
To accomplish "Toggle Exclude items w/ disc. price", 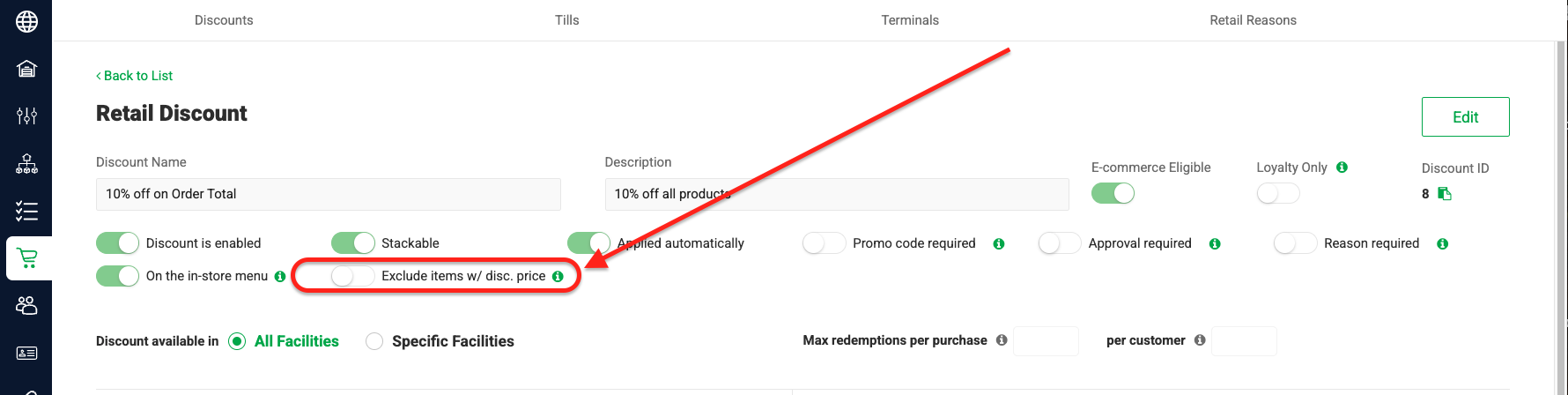I will click(352, 276).
